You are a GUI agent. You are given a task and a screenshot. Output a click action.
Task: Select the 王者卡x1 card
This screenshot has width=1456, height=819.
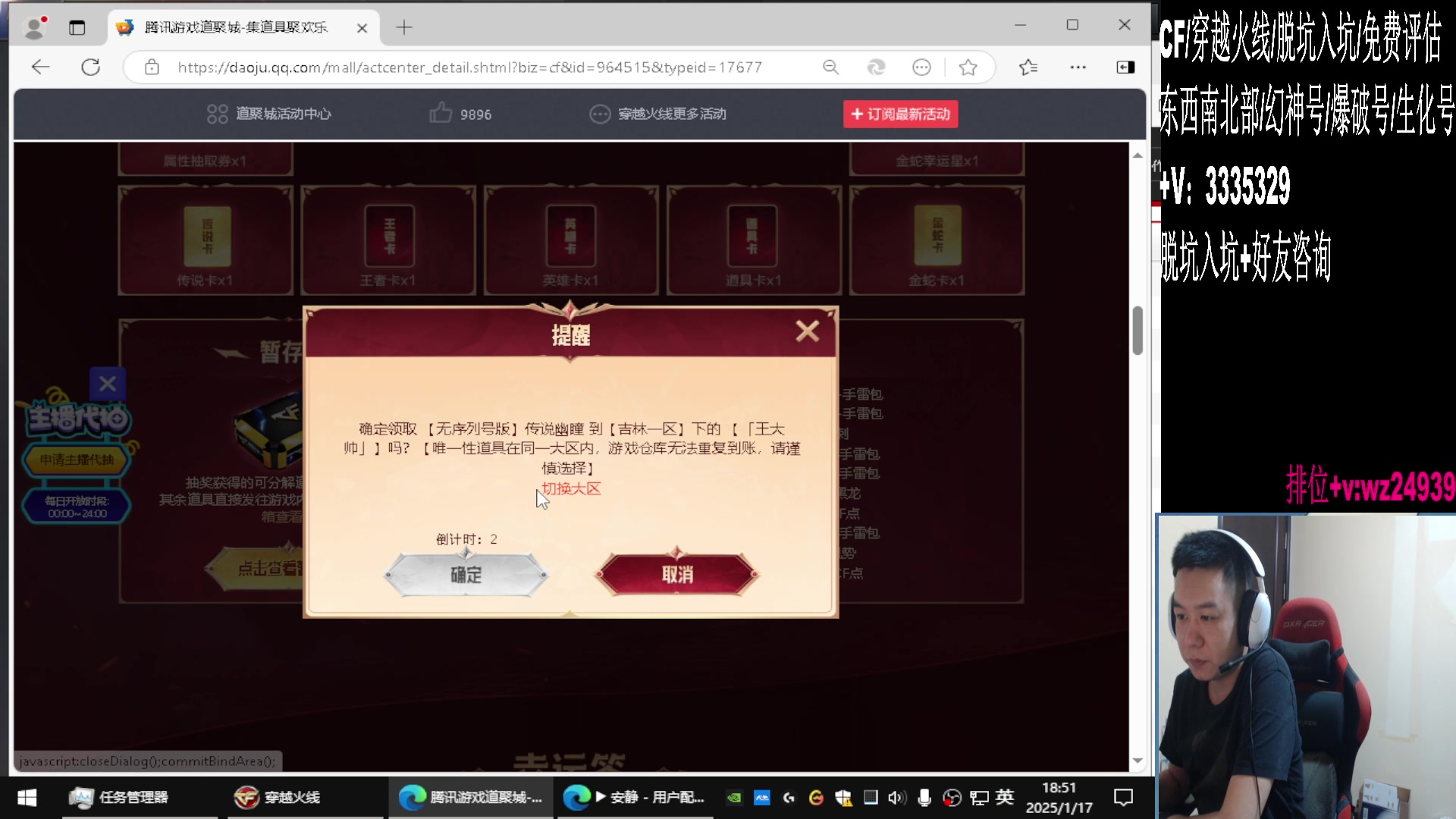click(x=388, y=240)
